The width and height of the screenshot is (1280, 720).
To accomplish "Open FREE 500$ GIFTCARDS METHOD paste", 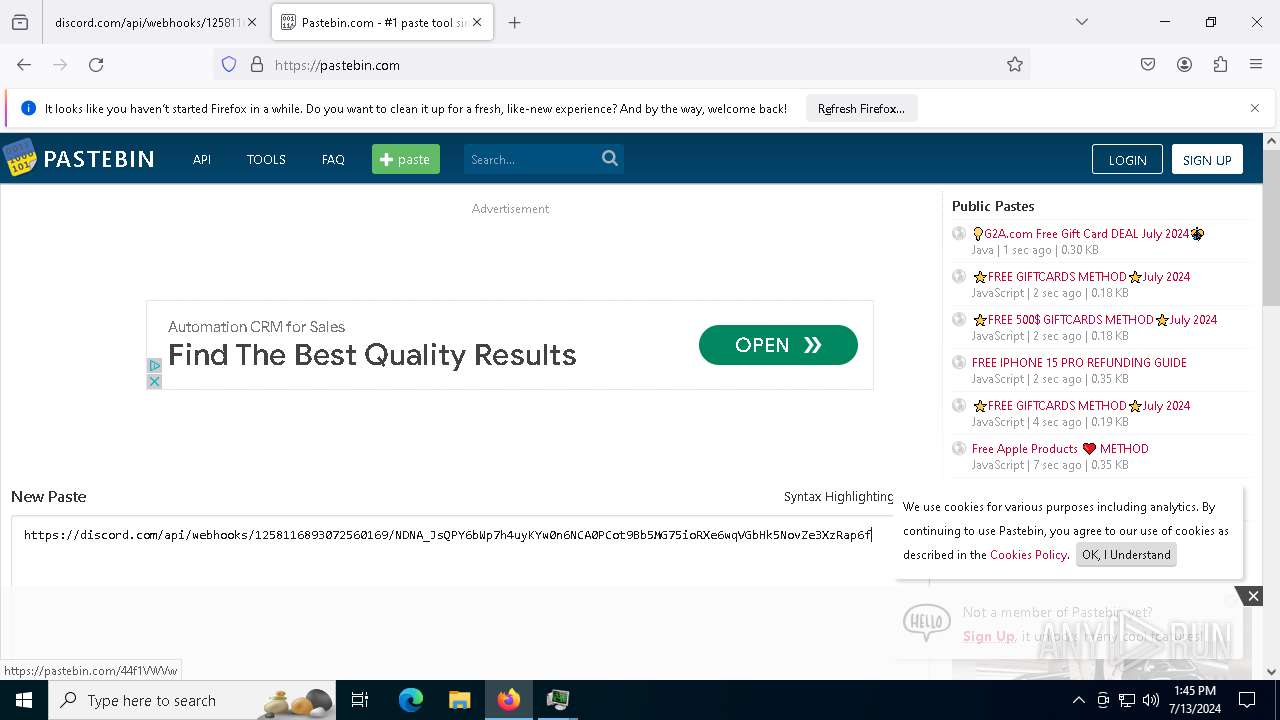I will 1095,320.
